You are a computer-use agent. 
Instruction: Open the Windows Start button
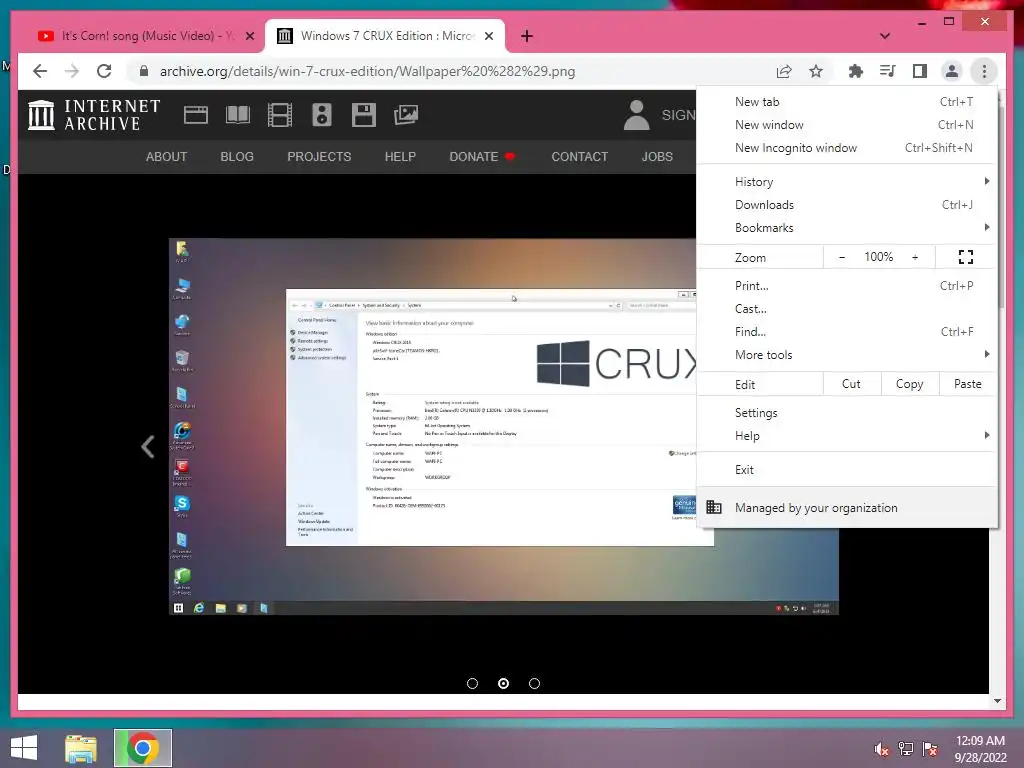(24, 748)
